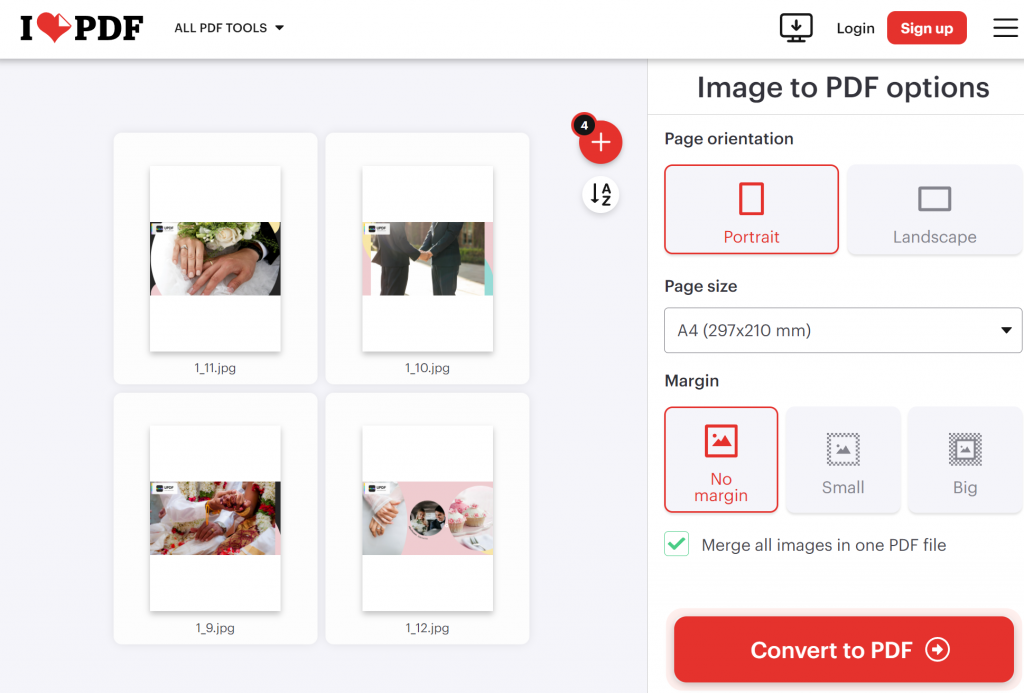The width and height of the screenshot is (1024, 693).
Task: Open the Login menu item
Action: (855, 28)
